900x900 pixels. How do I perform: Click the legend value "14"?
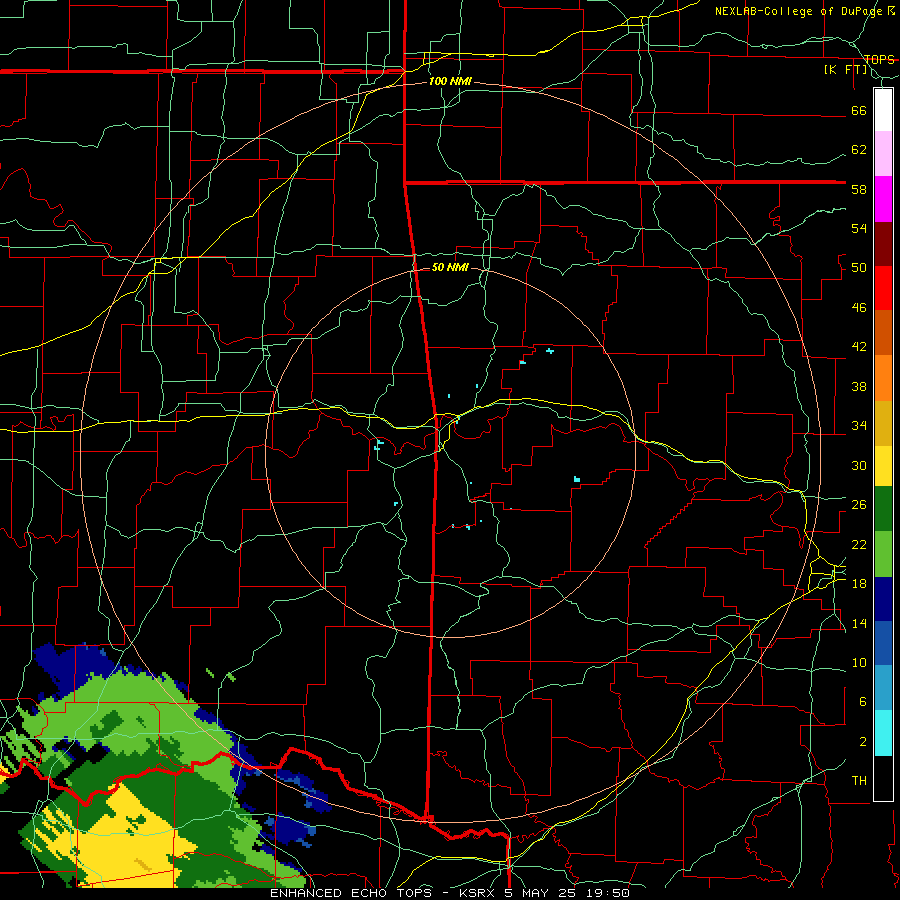pyautogui.click(x=859, y=623)
